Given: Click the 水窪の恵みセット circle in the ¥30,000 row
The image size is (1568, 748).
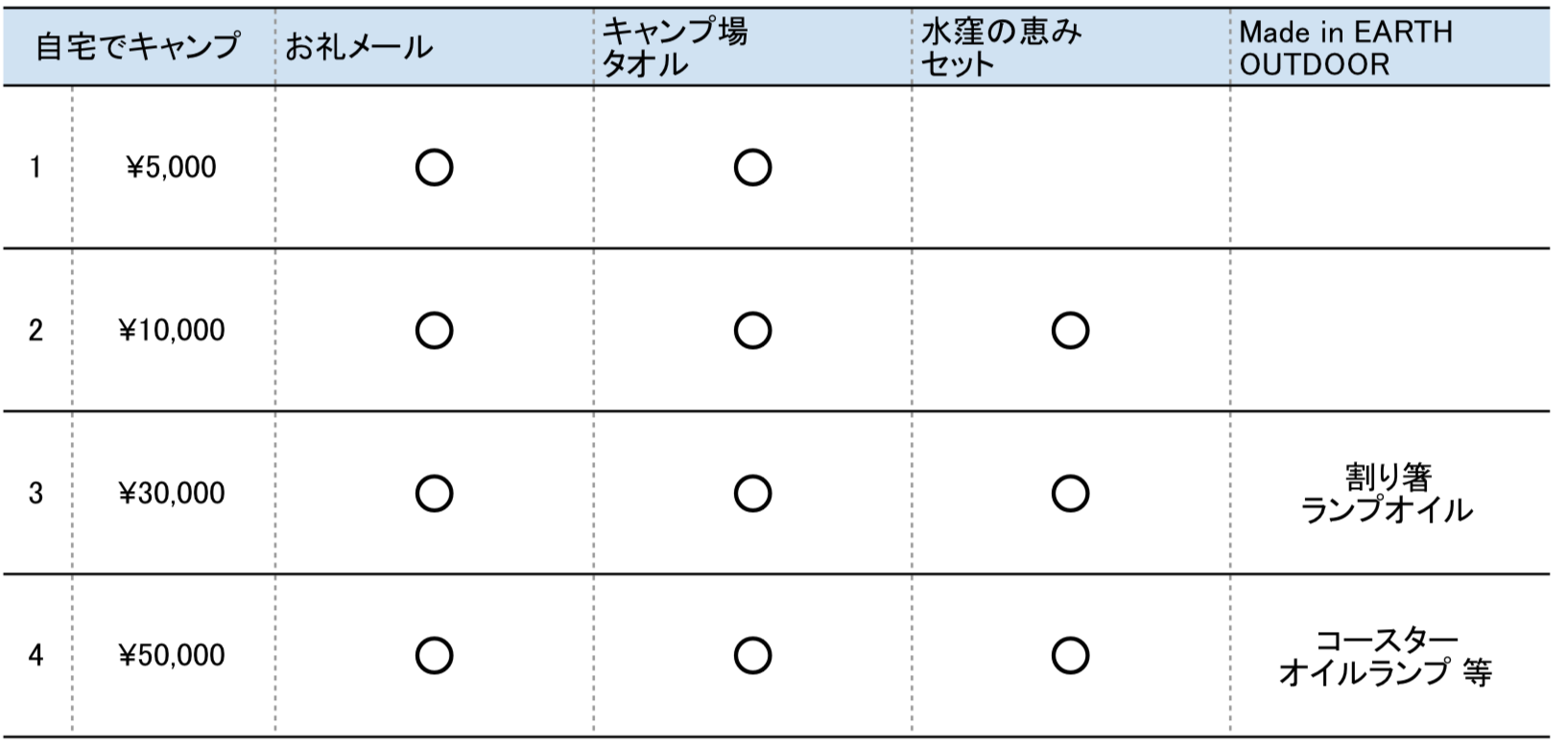Looking at the screenshot, I should tap(1070, 494).
